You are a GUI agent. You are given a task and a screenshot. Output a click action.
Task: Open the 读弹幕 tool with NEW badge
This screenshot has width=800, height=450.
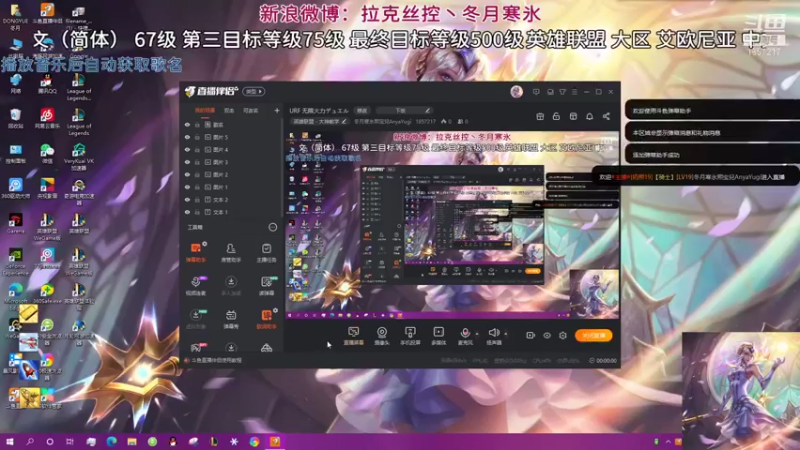point(266,286)
